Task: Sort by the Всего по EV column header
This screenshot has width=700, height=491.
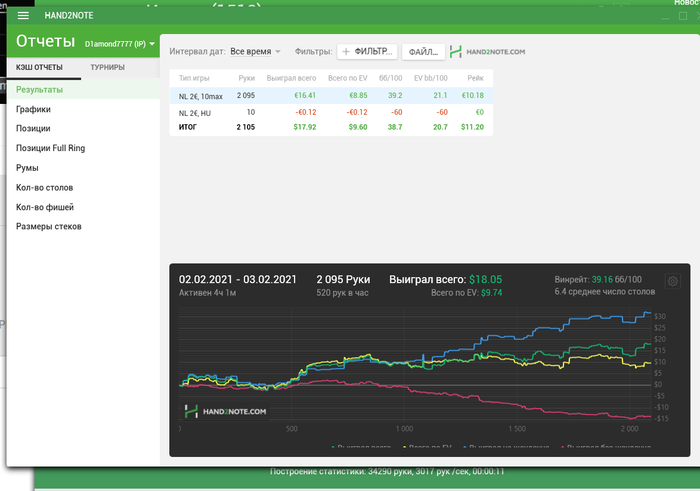Action: coord(347,78)
